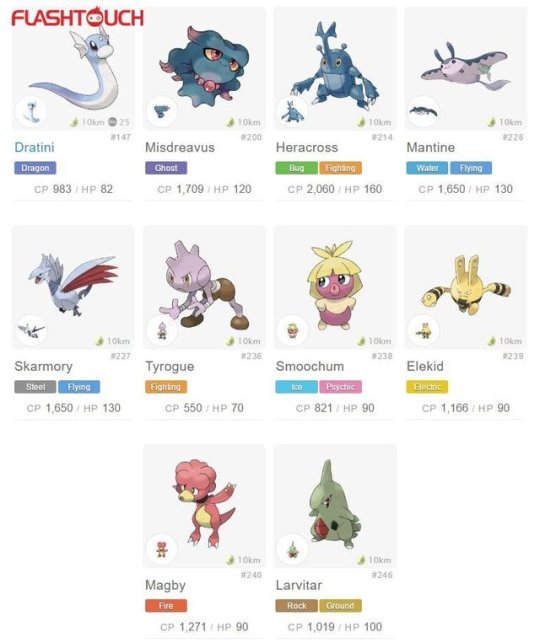Click Elekid's small sprite icon
Image resolution: width=540 pixels, height=643 pixels.
coord(424,330)
